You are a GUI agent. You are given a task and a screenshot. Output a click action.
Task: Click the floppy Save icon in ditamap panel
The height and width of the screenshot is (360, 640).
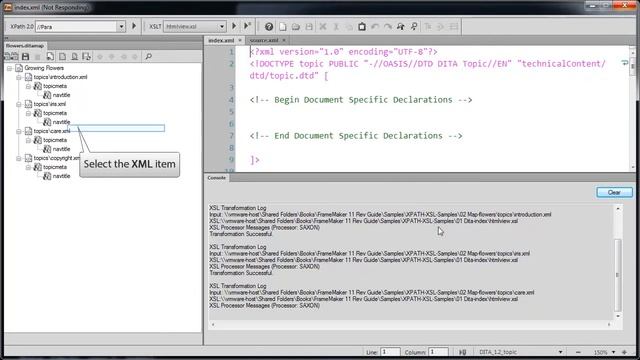[25, 56]
